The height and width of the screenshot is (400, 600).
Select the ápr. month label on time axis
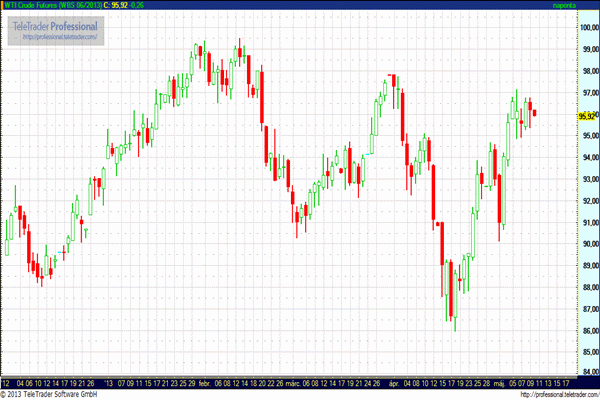[x=393, y=383]
